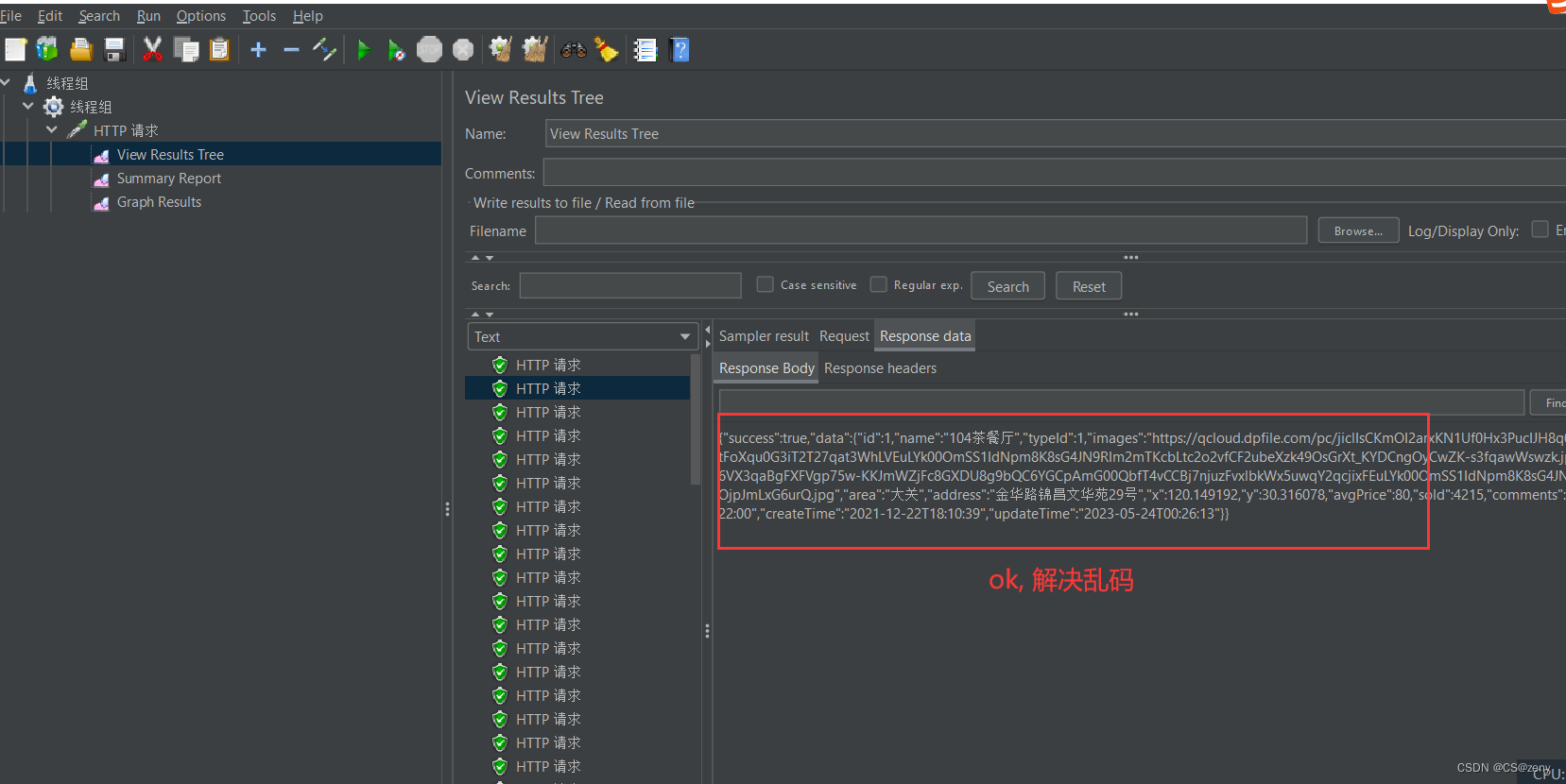
Task: Click the Reset button
Action: click(1089, 286)
